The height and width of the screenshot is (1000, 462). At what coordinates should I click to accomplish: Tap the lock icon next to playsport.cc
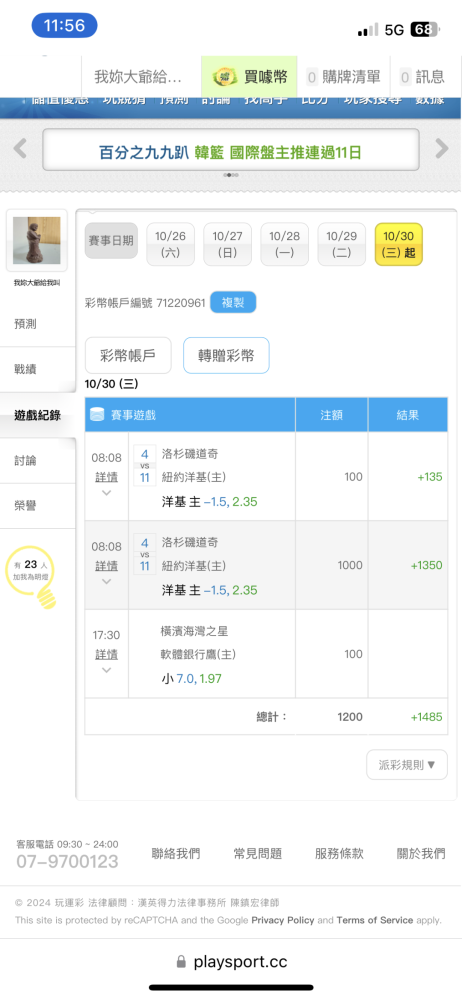click(x=181, y=962)
